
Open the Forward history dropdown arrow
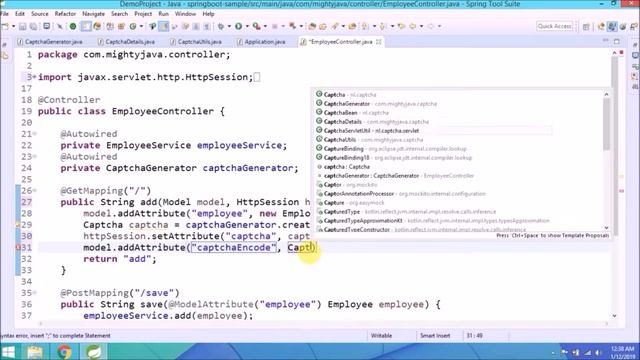point(439,26)
